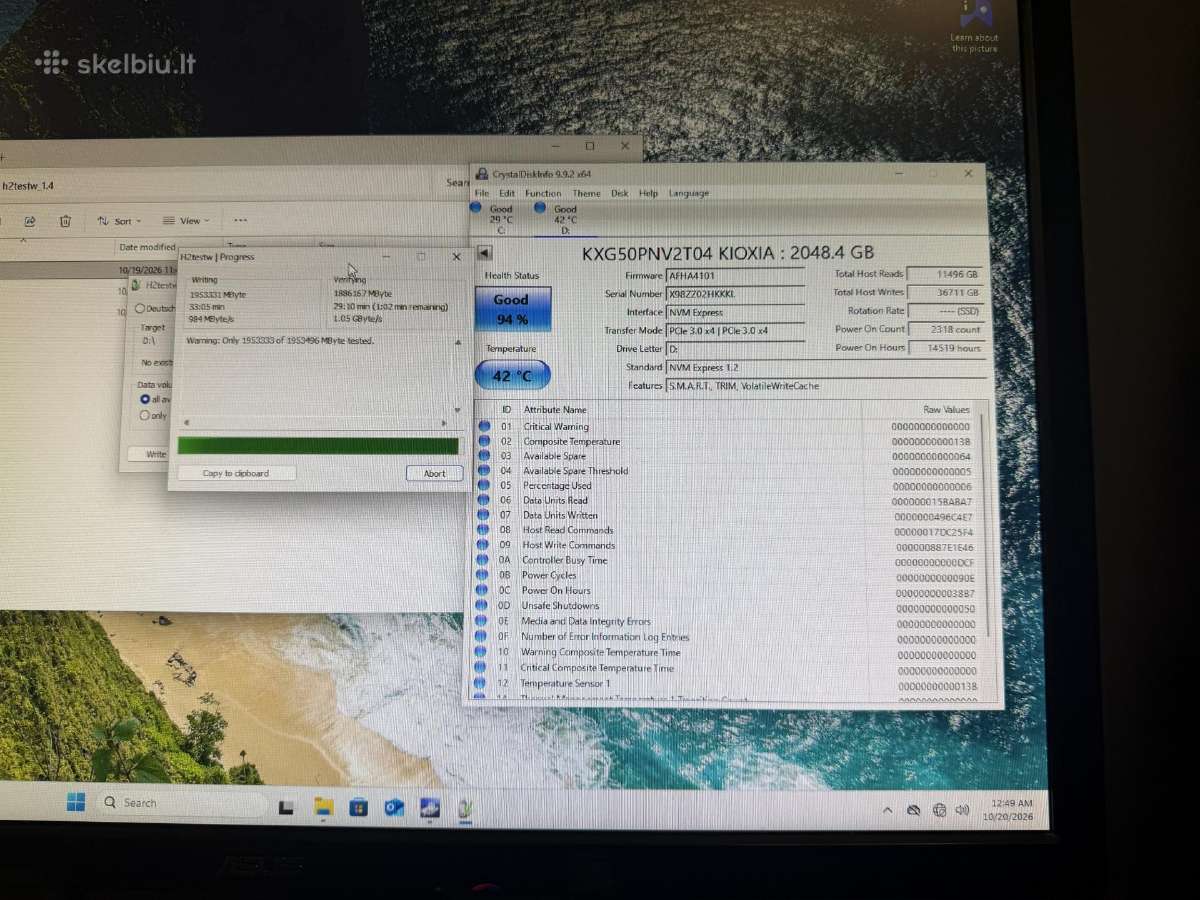1200x900 pixels.
Task: Click the Serial Number field
Action: click(735, 294)
